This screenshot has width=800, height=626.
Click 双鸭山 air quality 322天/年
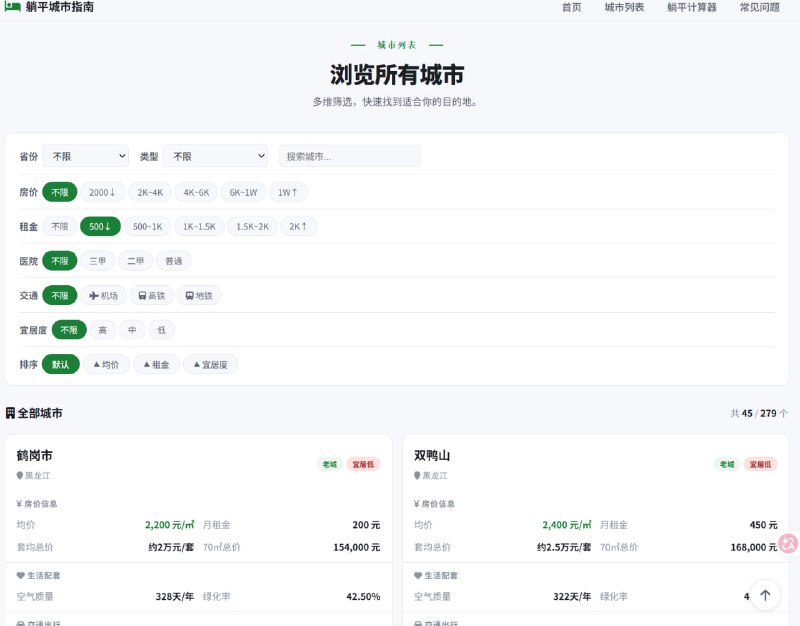pyautogui.click(x=572, y=596)
